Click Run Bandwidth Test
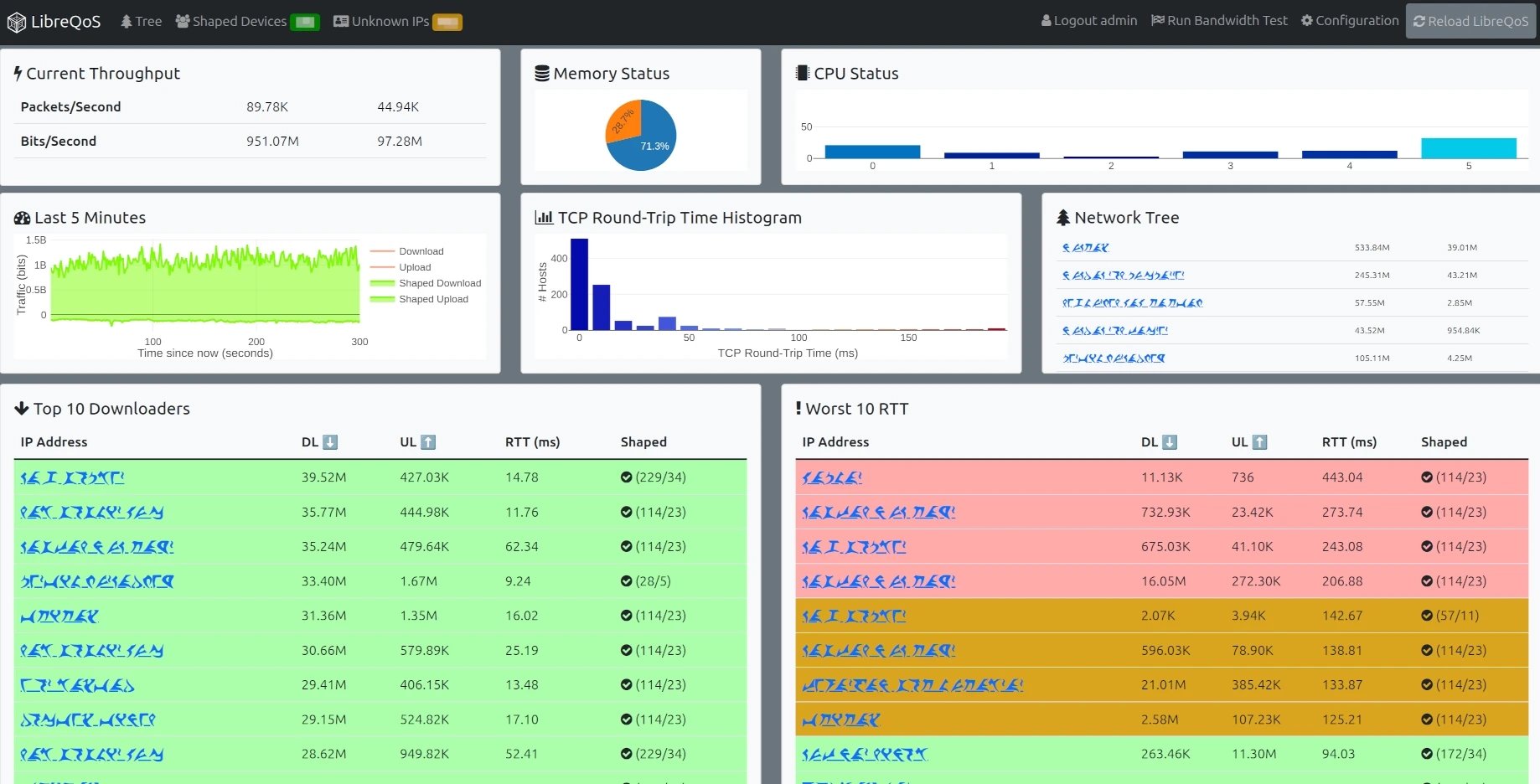The height and width of the screenshot is (784, 1540). [1219, 21]
